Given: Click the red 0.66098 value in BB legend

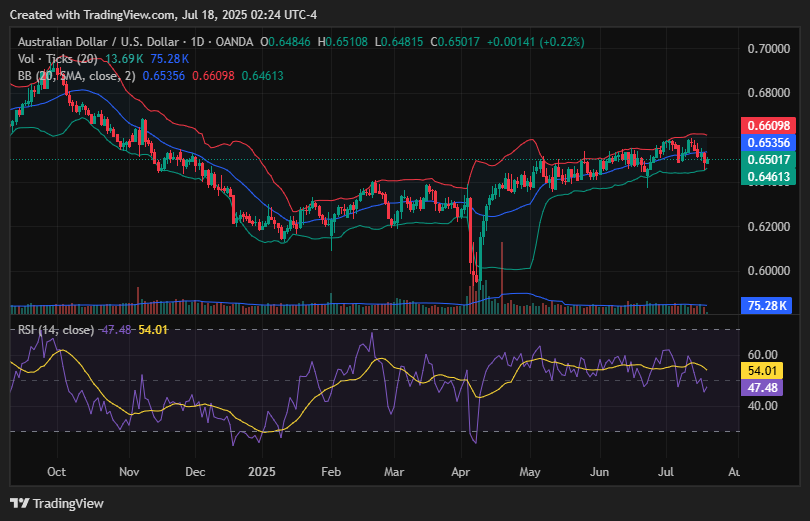Looking at the screenshot, I should [x=213, y=76].
